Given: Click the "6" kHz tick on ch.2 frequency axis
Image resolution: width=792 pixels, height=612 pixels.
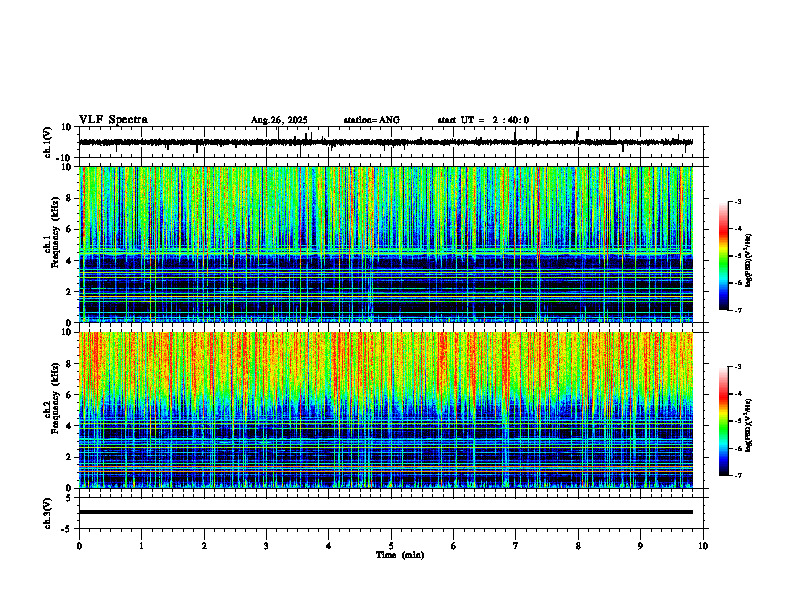Looking at the screenshot, I should pyautogui.click(x=70, y=395).
